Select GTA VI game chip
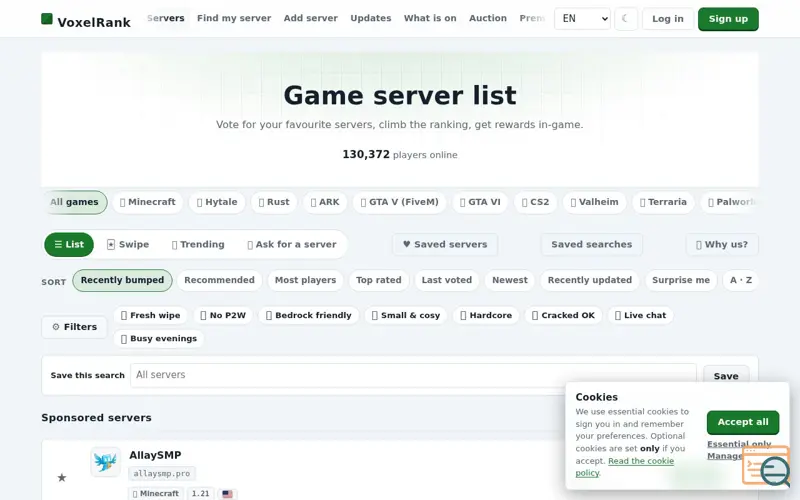 [480, 202]
